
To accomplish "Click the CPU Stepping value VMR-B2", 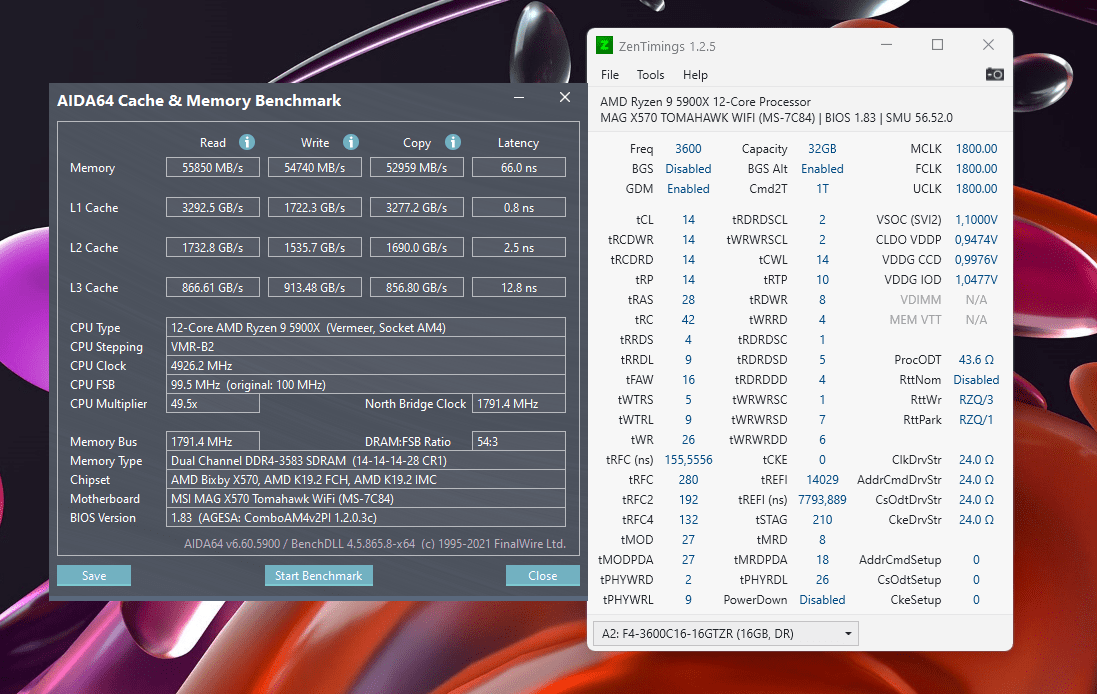I will coord(366,346).
